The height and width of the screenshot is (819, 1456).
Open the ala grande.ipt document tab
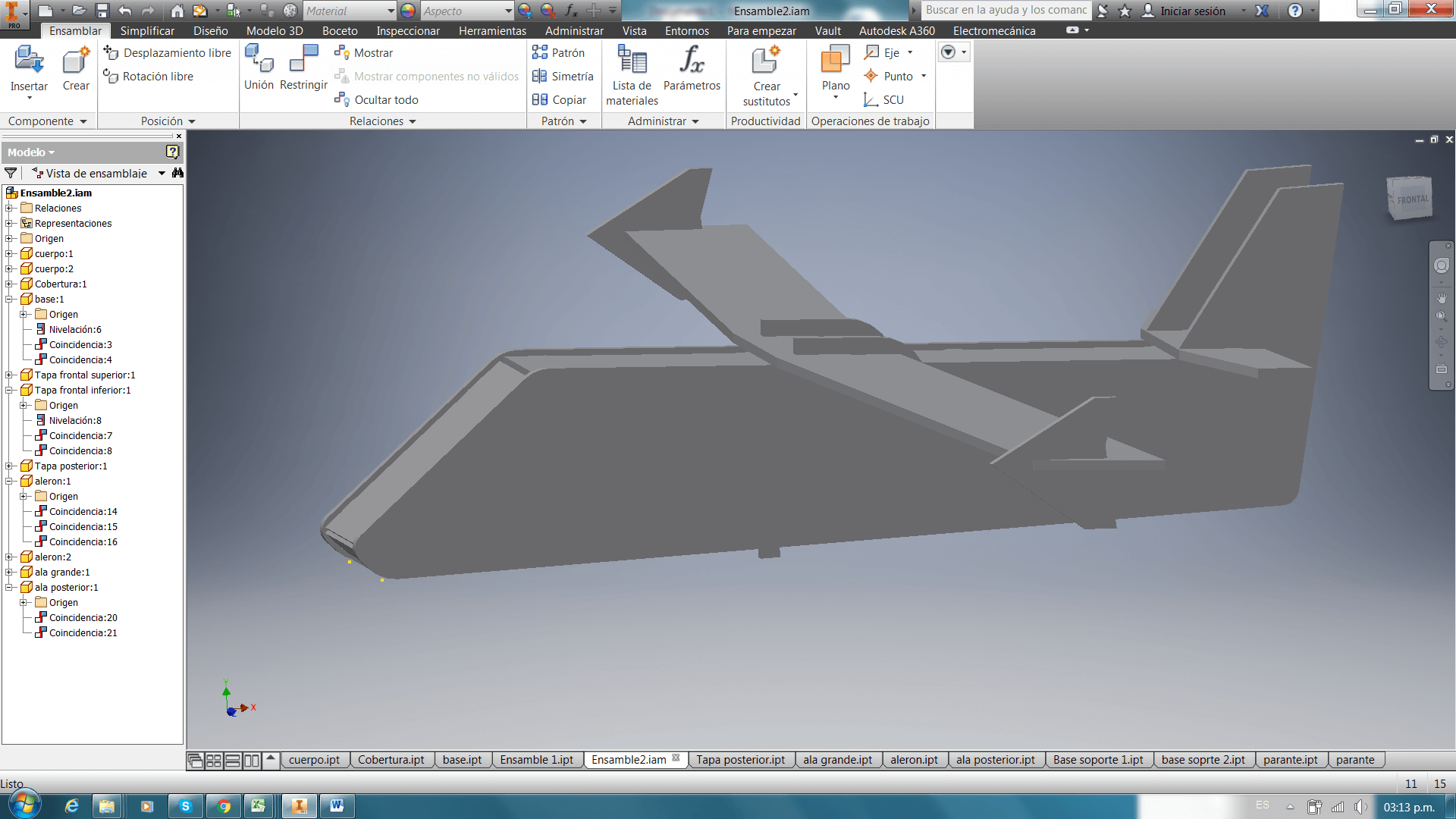pyautogui.click(x=837, y=760)
